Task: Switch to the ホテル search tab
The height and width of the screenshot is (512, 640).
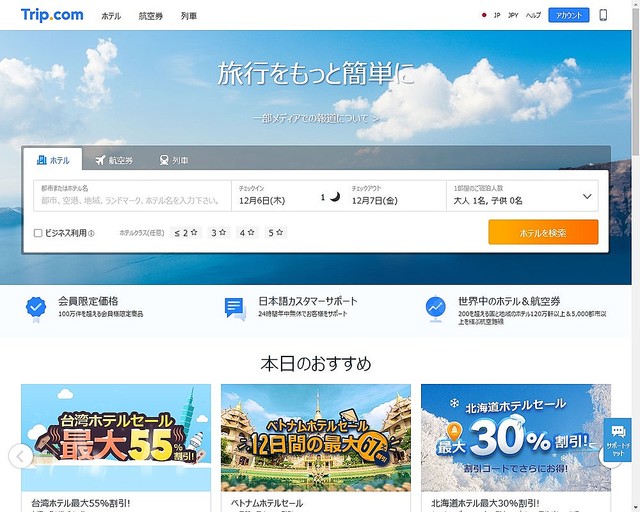Action: (x=53, y=160)
